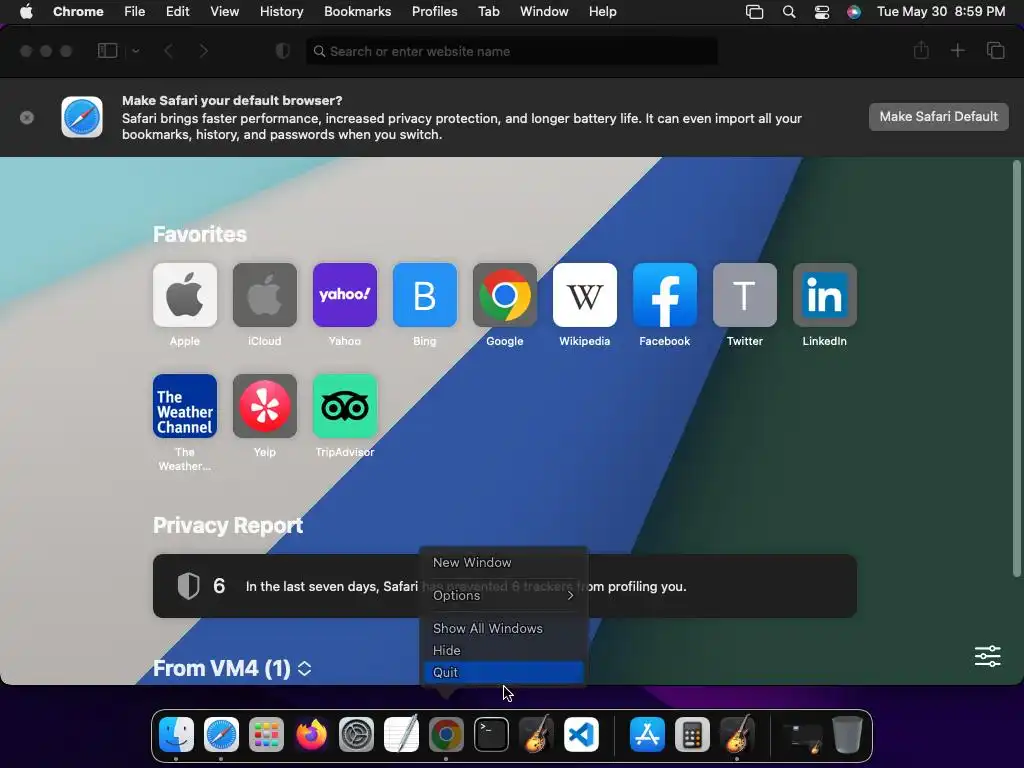Expand the From VM4 device selector
The image size is (1024, 768).
(304, 668)
